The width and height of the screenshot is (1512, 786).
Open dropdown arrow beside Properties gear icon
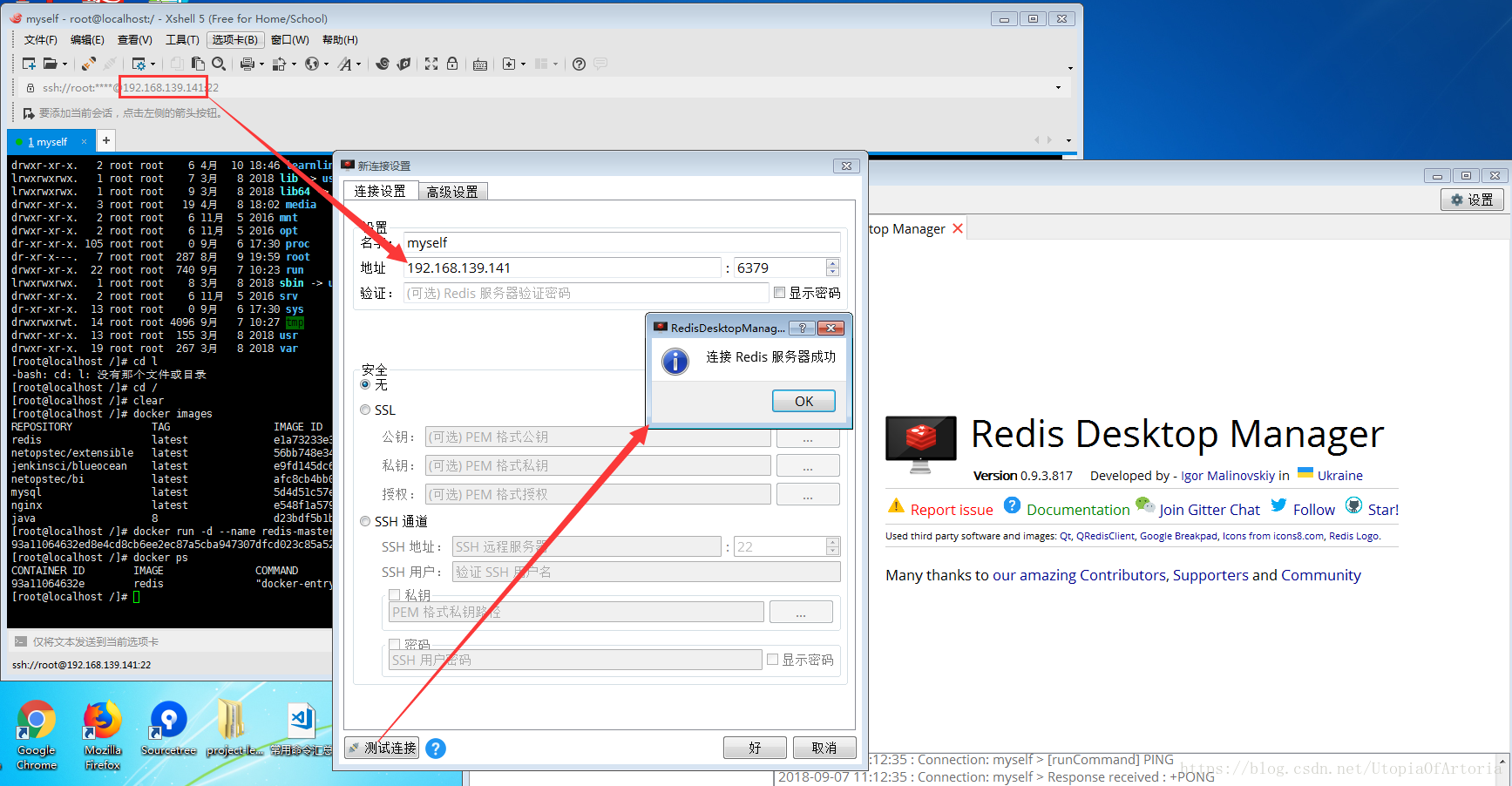pyautogui.click(x=153, y=64)
